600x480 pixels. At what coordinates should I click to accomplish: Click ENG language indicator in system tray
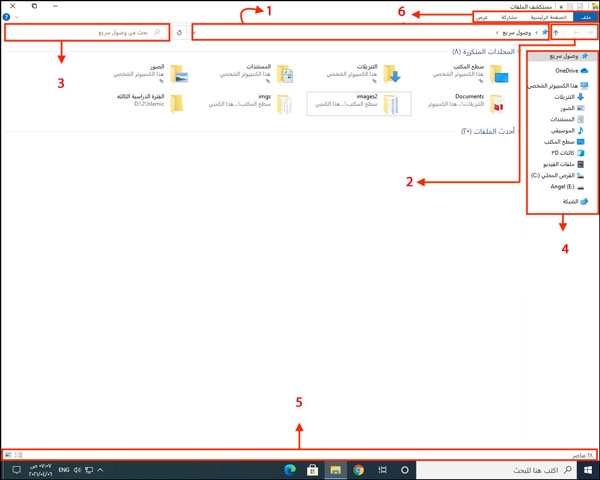click(63, 469)
